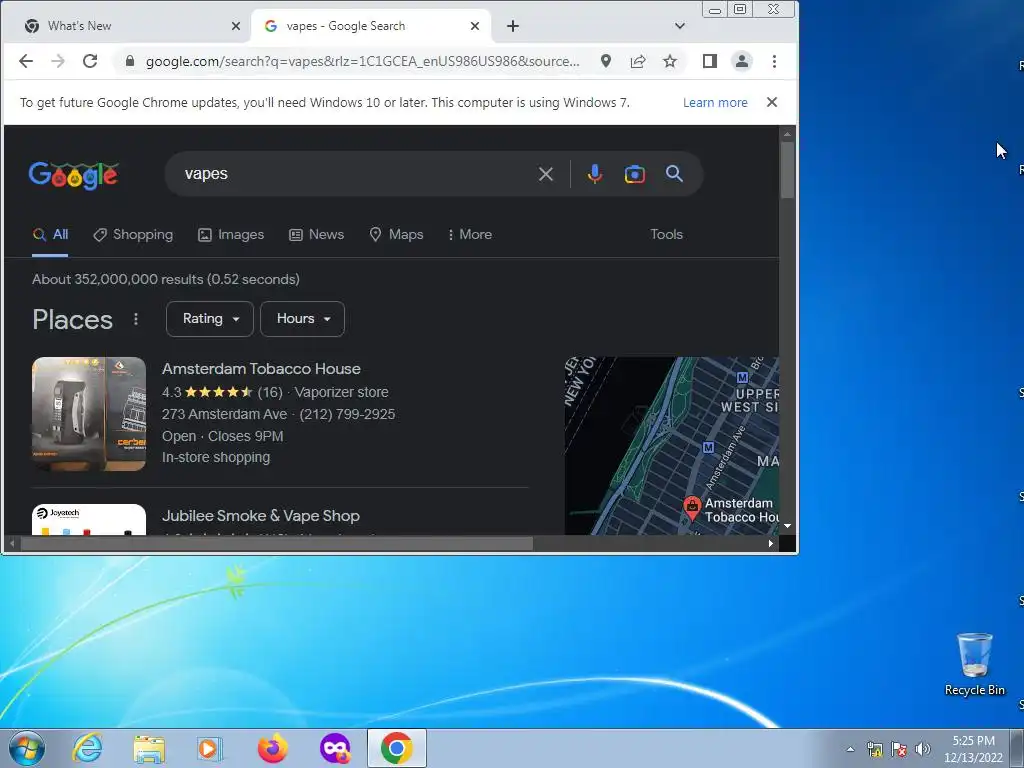Screen dimensions: 1024x768
Task: Click the horizontal scrollbar right arrow
Action: 771,543
